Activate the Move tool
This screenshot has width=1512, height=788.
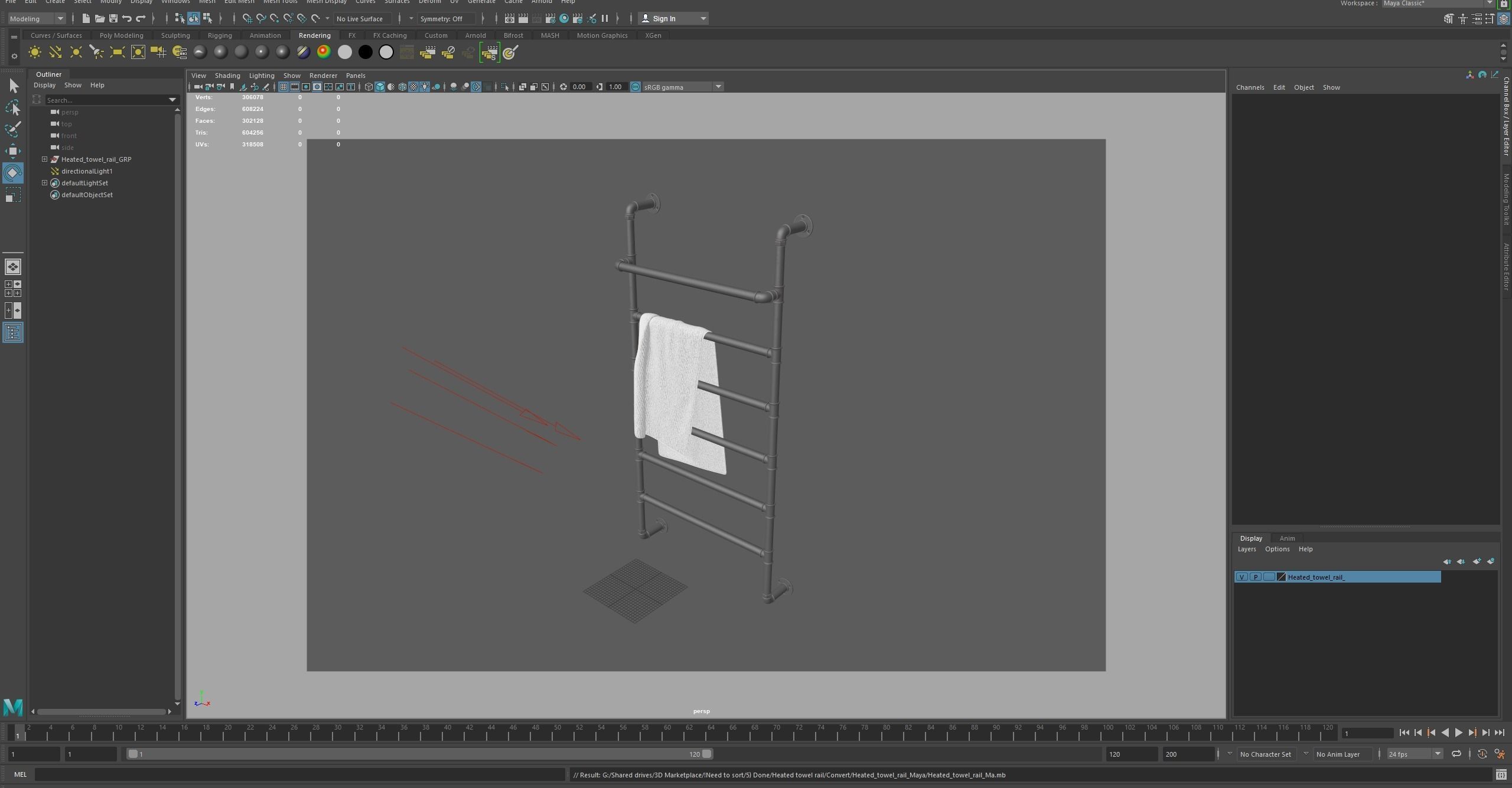coord(13,151)
